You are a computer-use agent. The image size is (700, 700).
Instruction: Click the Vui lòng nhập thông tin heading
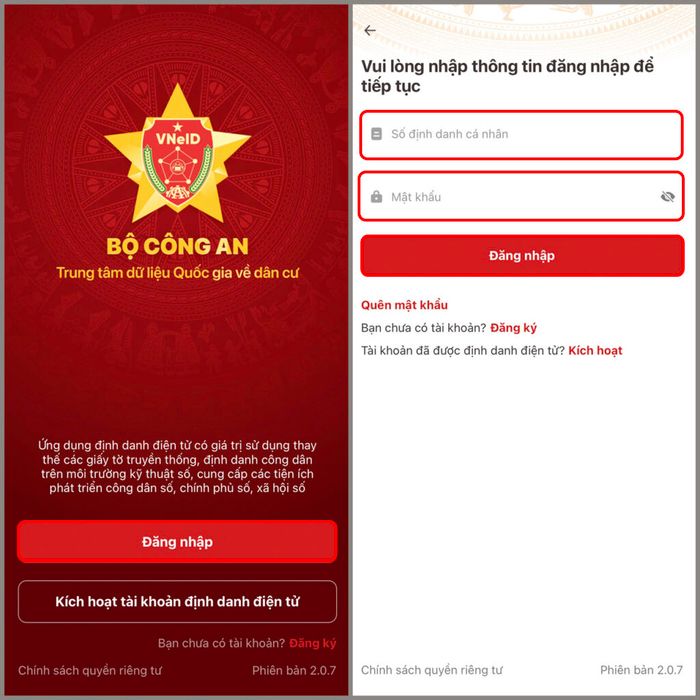(507, 76)
